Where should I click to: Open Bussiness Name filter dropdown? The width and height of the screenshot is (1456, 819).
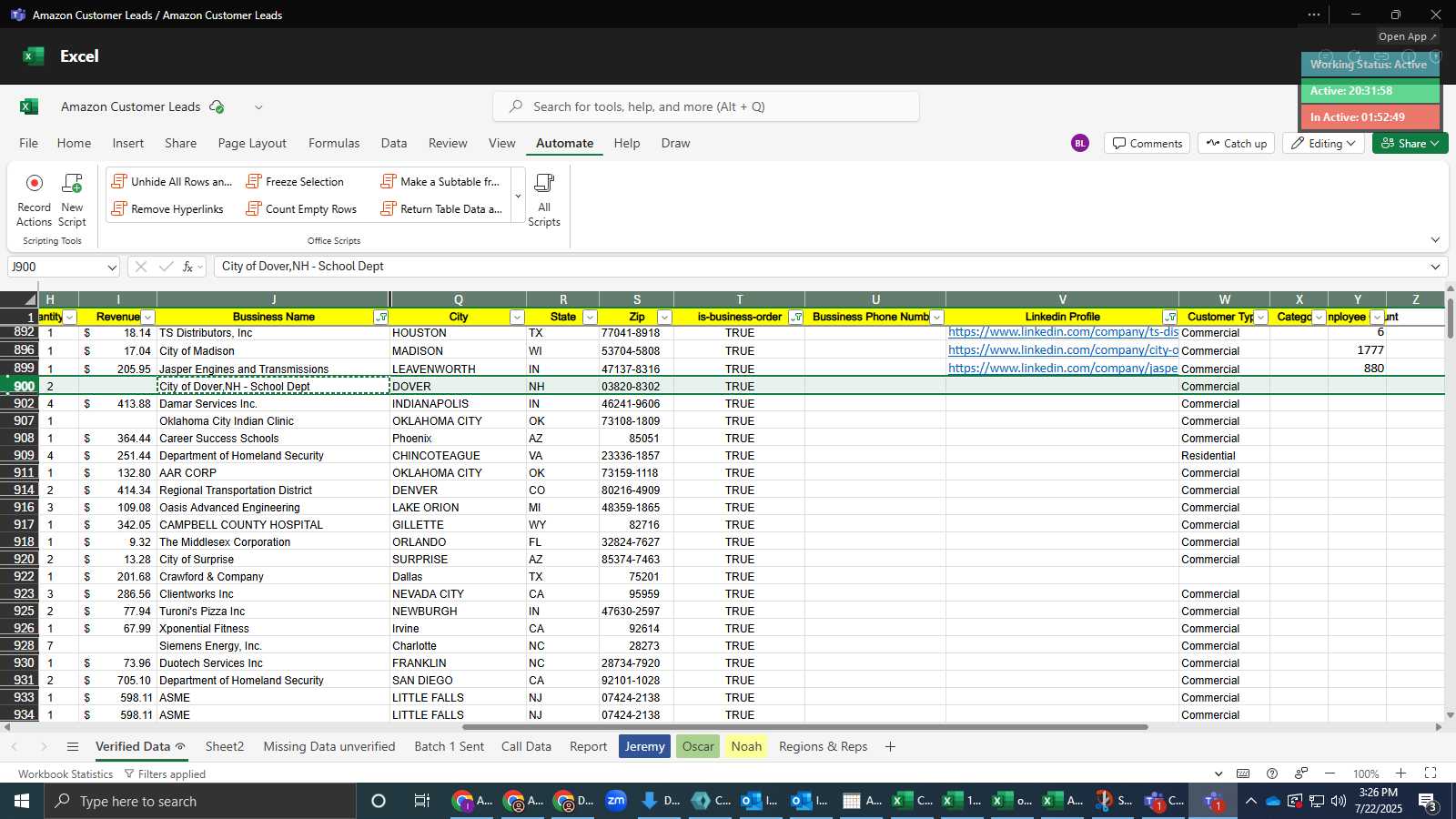click(x=381, y=318)
